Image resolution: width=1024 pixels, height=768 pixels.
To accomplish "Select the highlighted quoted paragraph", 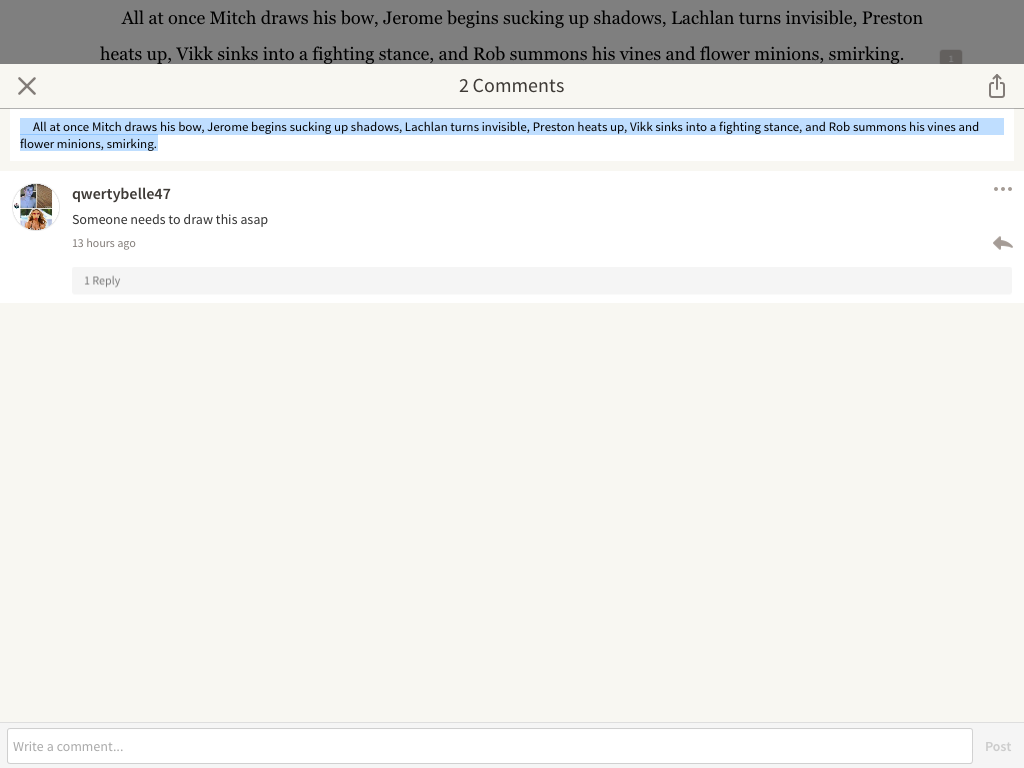I will 512,135.
